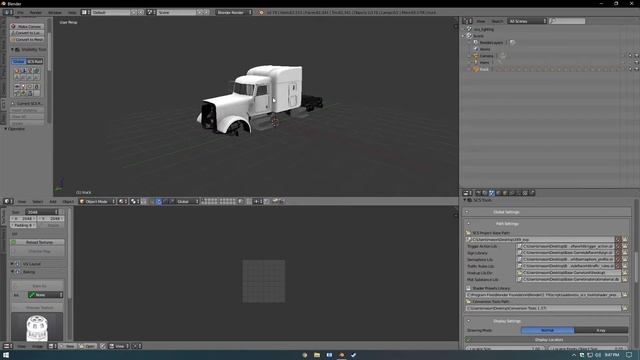Viewport: 640px width, 360px height.
Task: Click New in the image editor footer
Action: pyautogui.click(x=68, y=346)
